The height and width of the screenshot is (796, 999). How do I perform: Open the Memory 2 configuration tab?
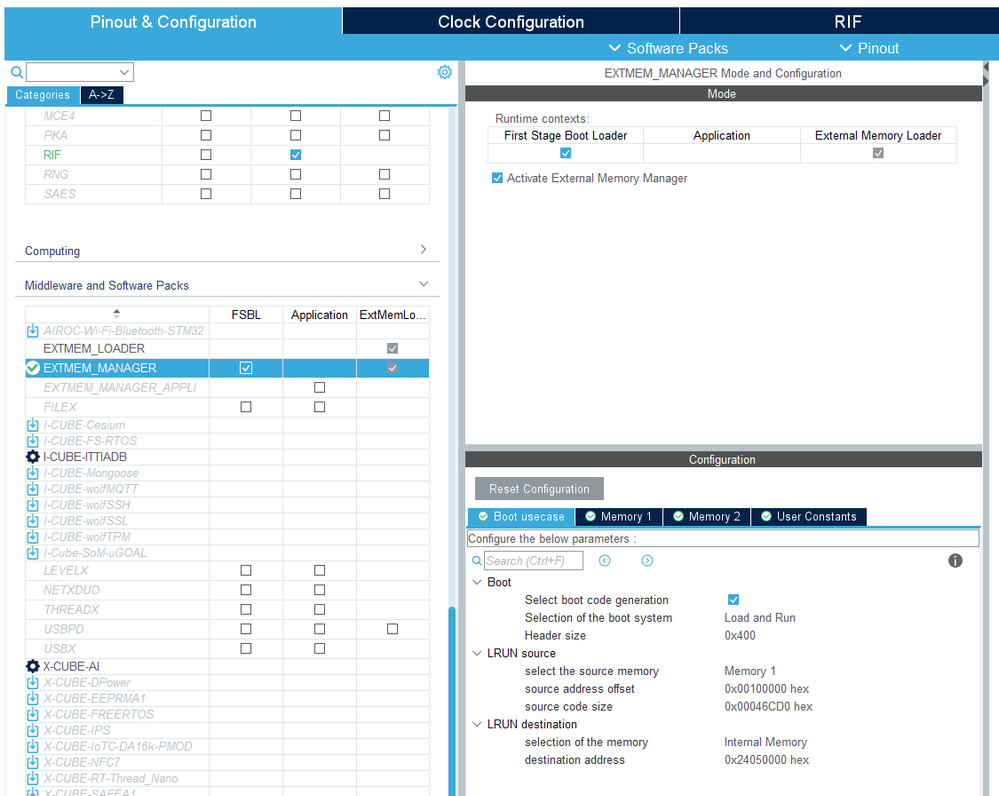[x=707, y=517]
